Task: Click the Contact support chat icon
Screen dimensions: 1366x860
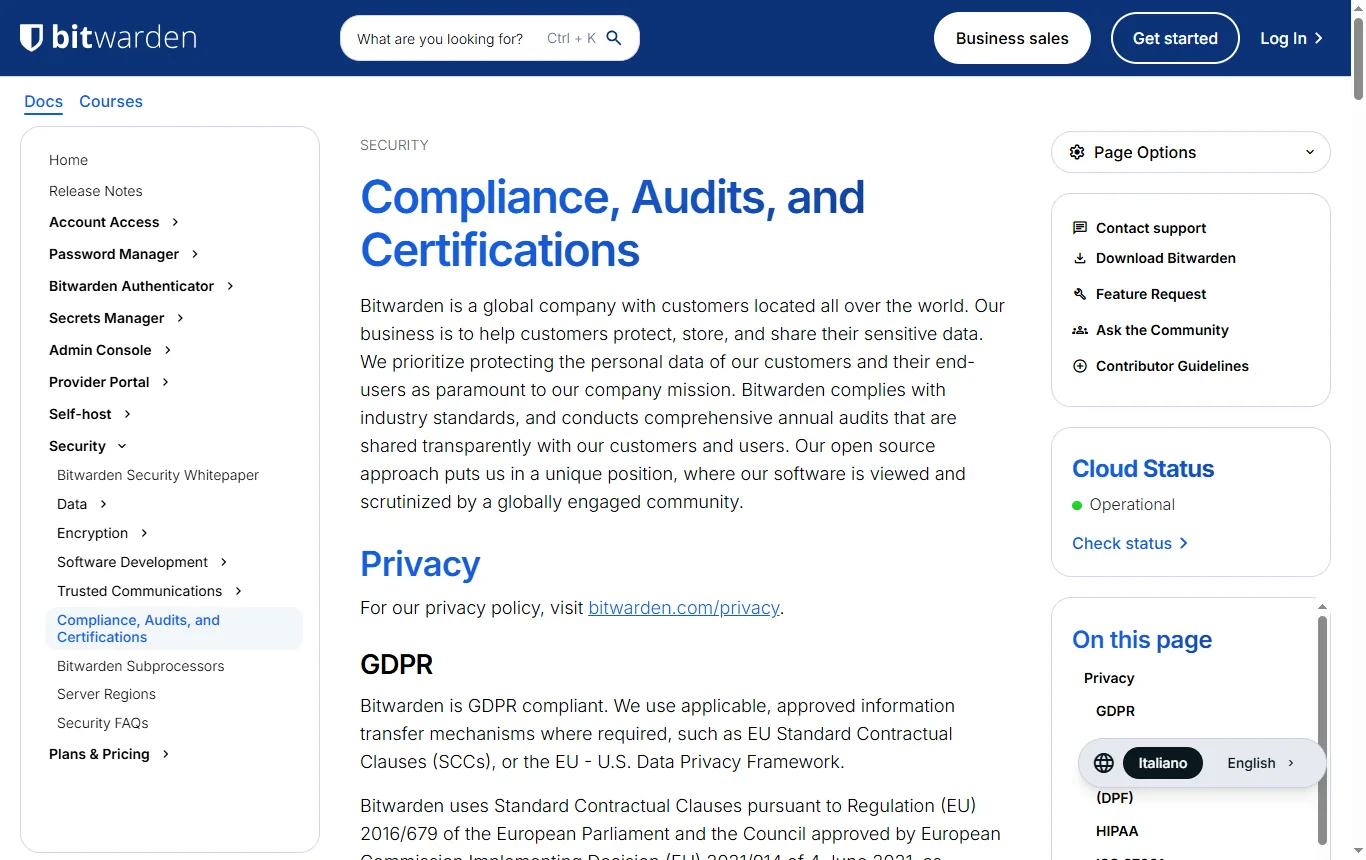Action: tap(1080, 228)
